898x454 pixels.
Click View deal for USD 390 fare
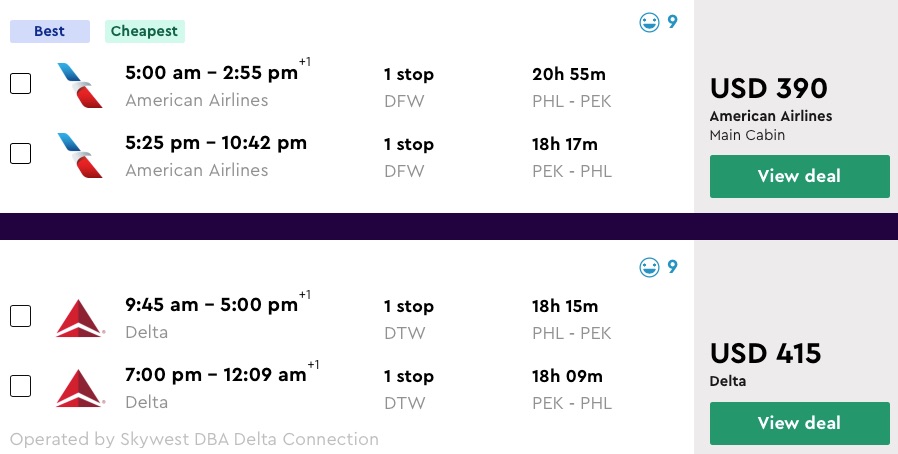(799, 177)
